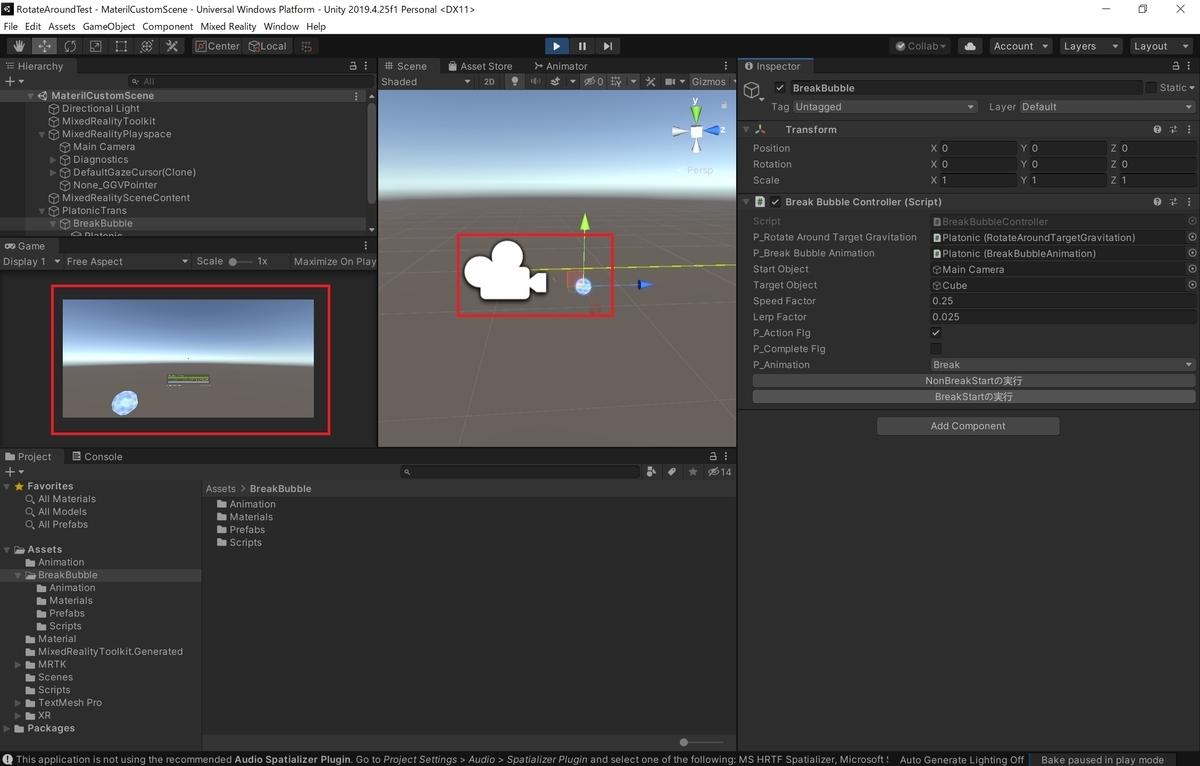Select the Rect tool
1200x766 pixels.
click(121, 46)
